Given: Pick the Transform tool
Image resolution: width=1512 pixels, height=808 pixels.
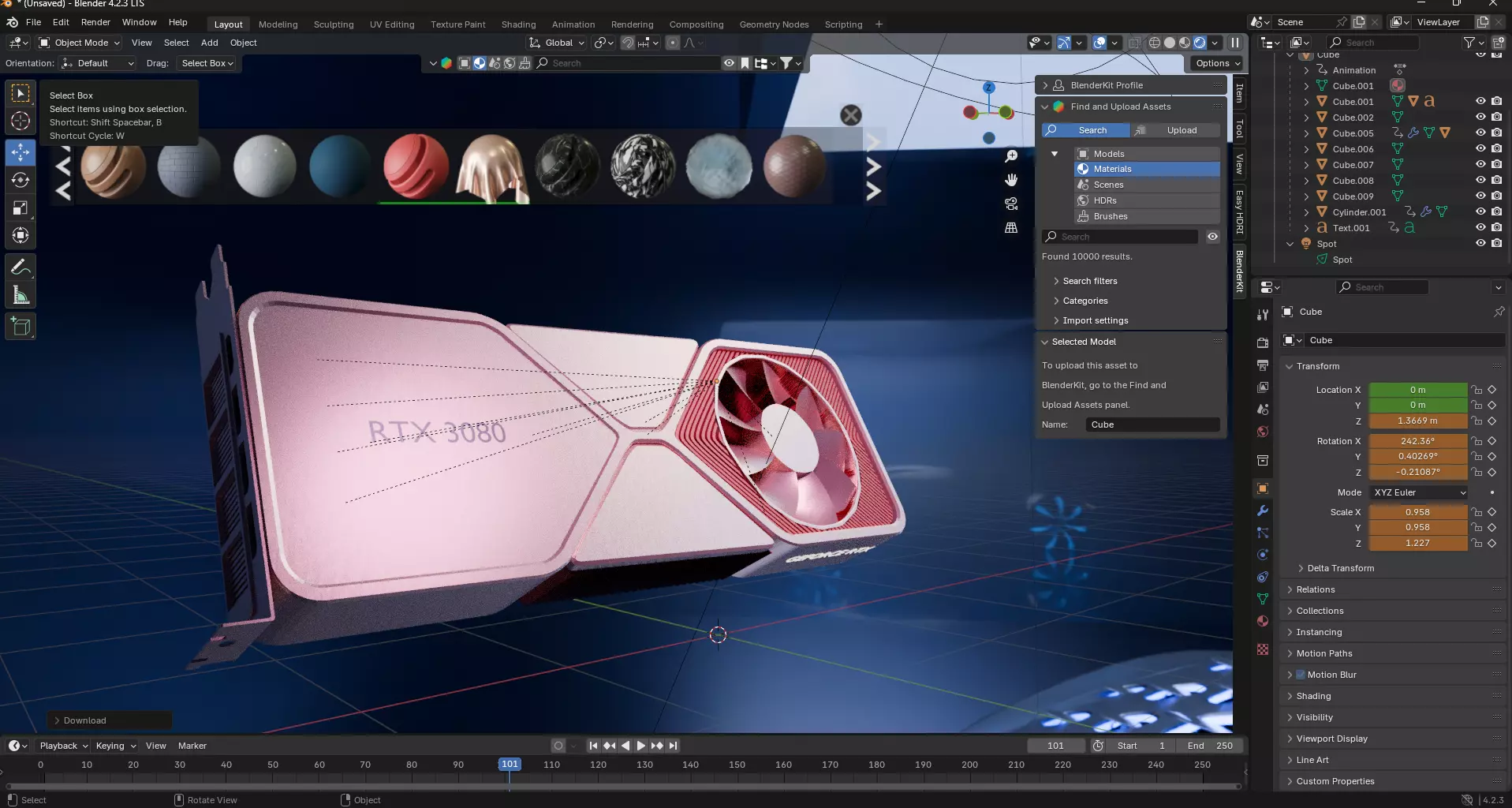Looking at the screenshot, I should point(21,235).
